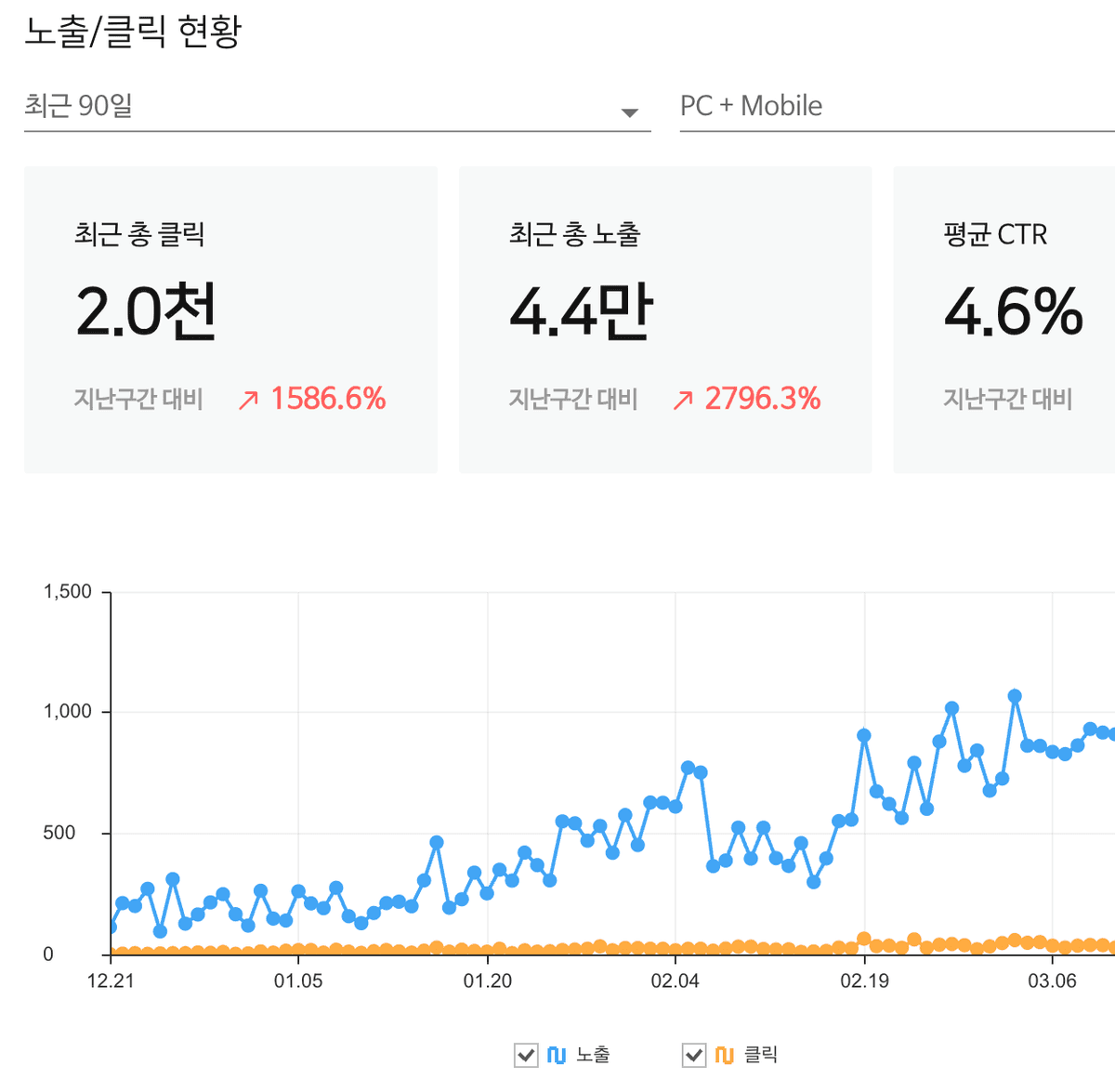The width and height of the screenshot is (1115, 1092).
Task: Click the 1,500 label on the y-axis
Action: pyautogui.click(x=69, y=591)
